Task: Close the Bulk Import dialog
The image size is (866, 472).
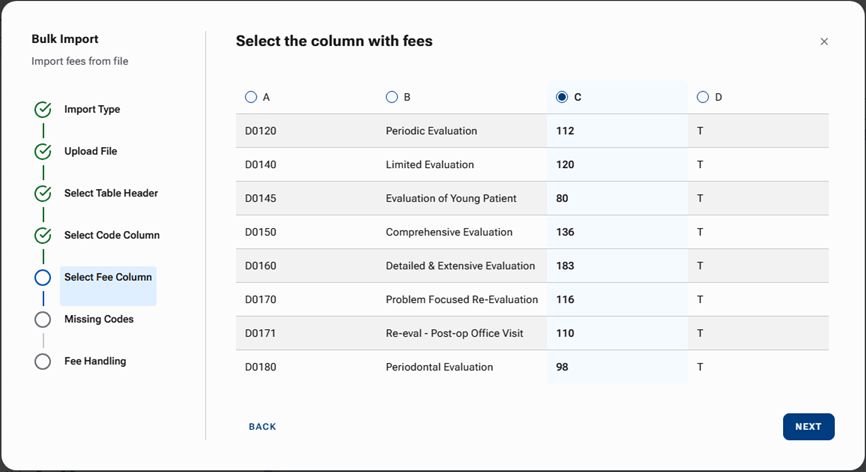Action: (824, 42)
